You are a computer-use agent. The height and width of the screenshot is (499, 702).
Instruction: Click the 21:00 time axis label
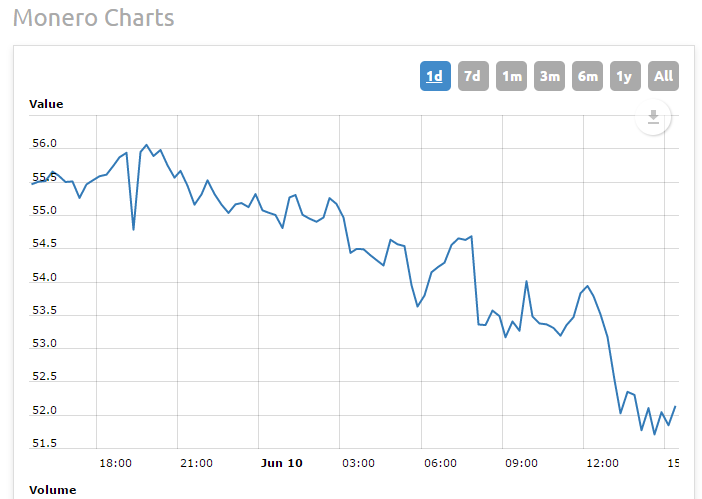point(196,463)
